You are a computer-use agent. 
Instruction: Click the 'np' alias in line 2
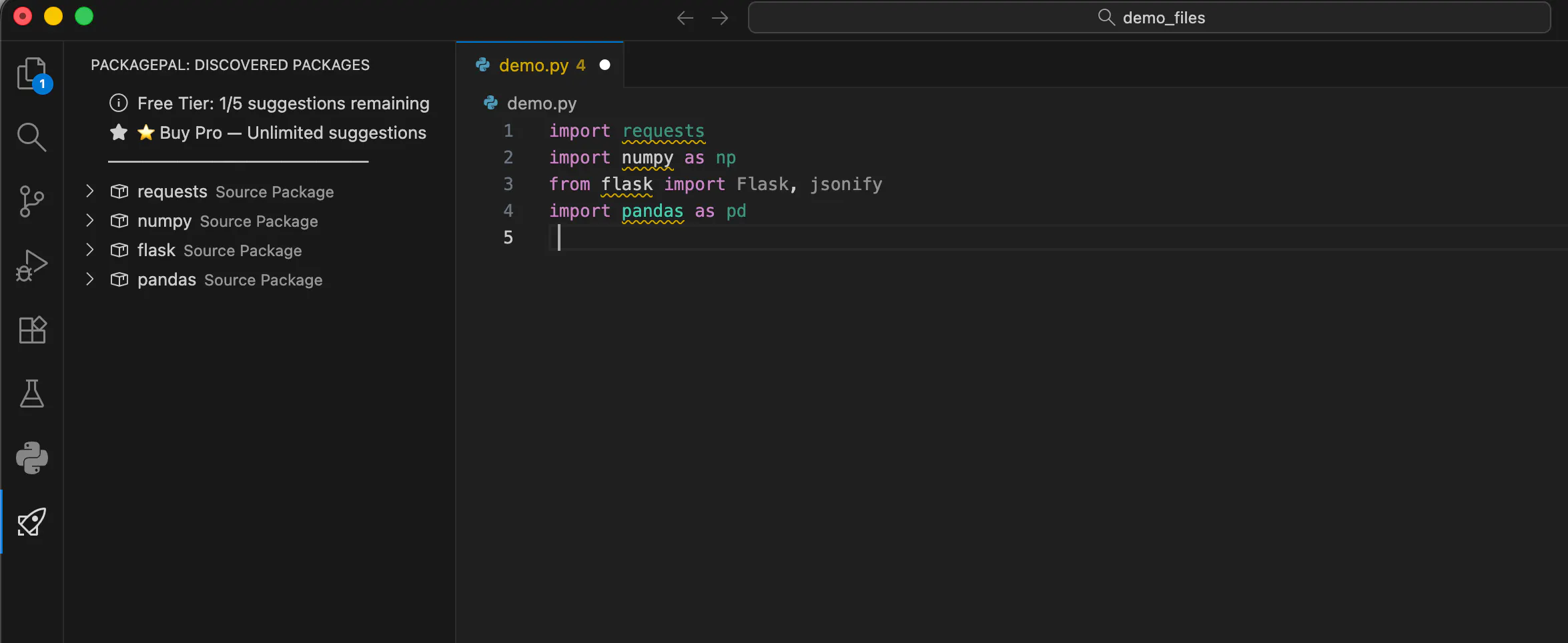tap(726, 158)
